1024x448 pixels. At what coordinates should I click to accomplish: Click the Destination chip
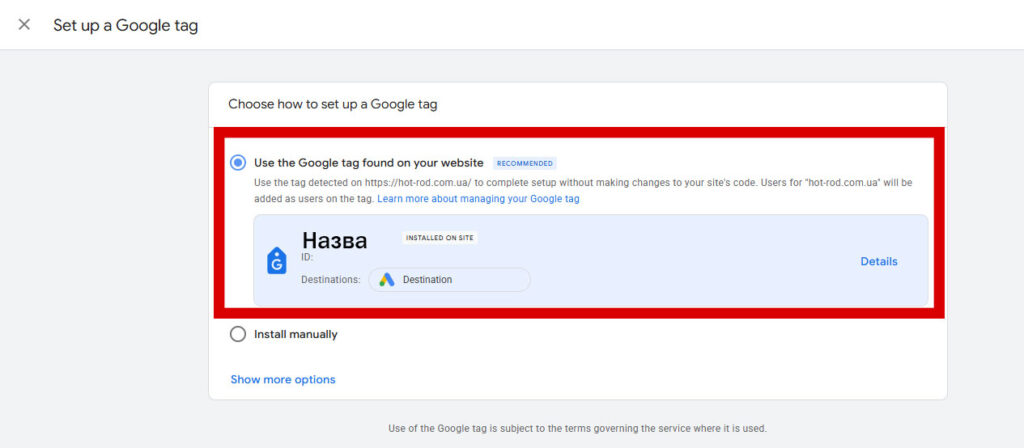pos(449,280)
